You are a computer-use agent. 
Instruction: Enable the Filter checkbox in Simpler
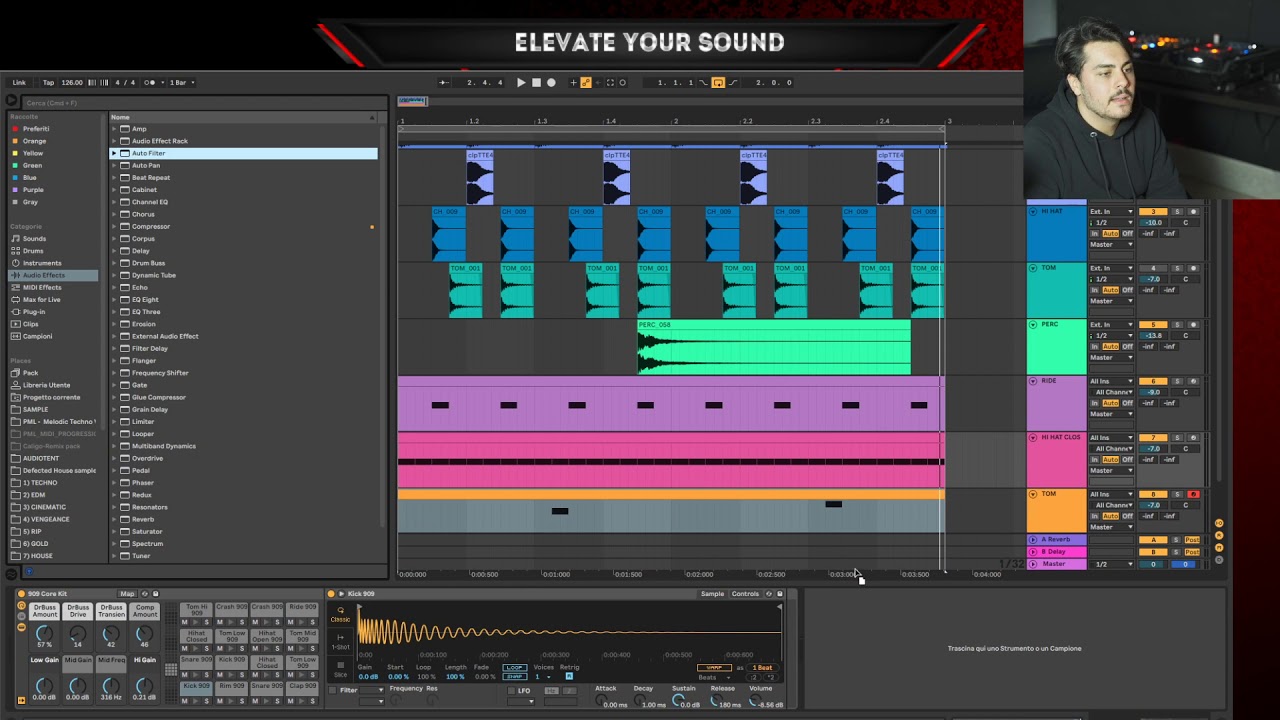[334, 690]
